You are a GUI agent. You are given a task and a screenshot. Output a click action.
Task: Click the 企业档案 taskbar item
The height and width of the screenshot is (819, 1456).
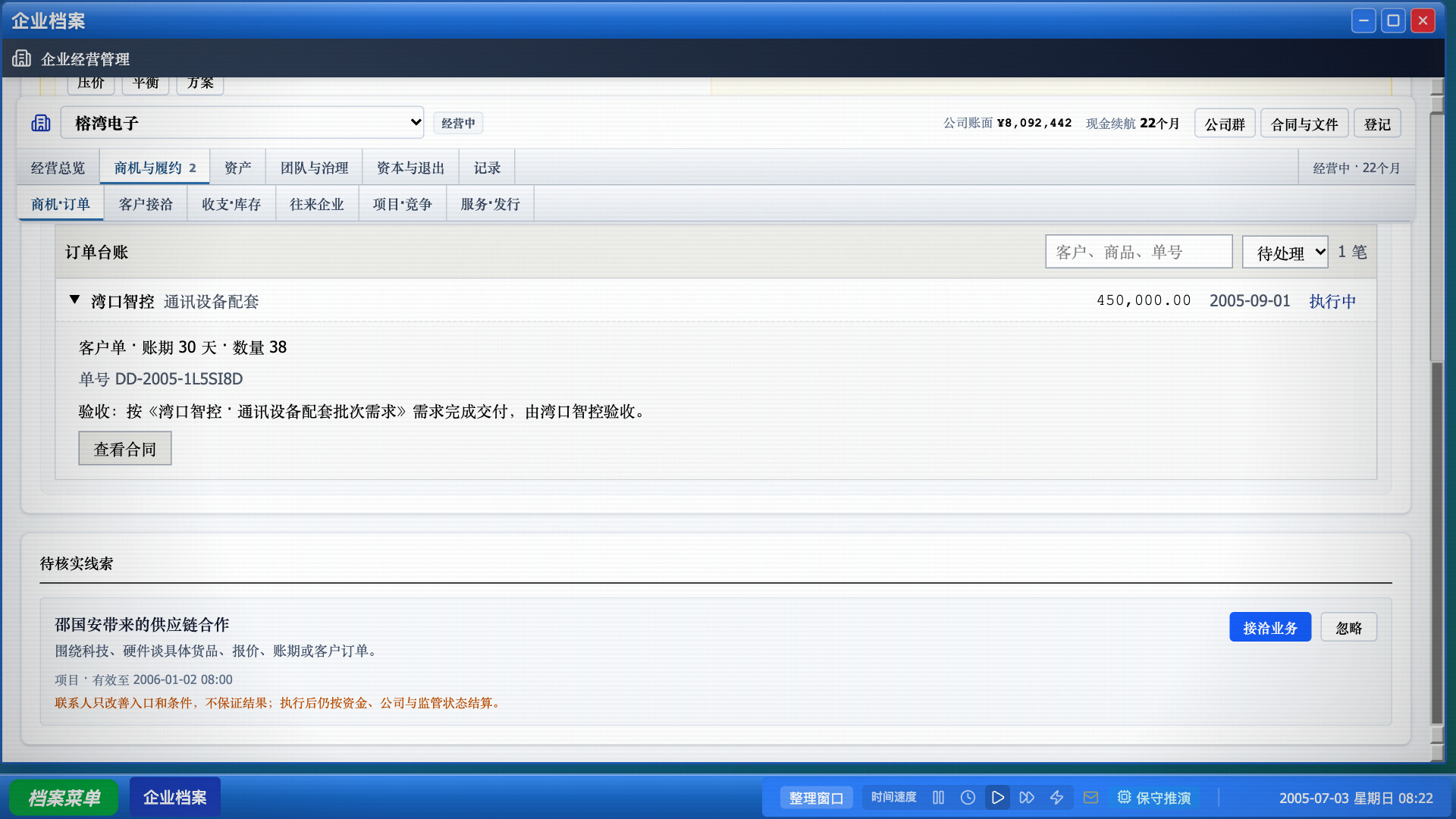coord(174,798)
